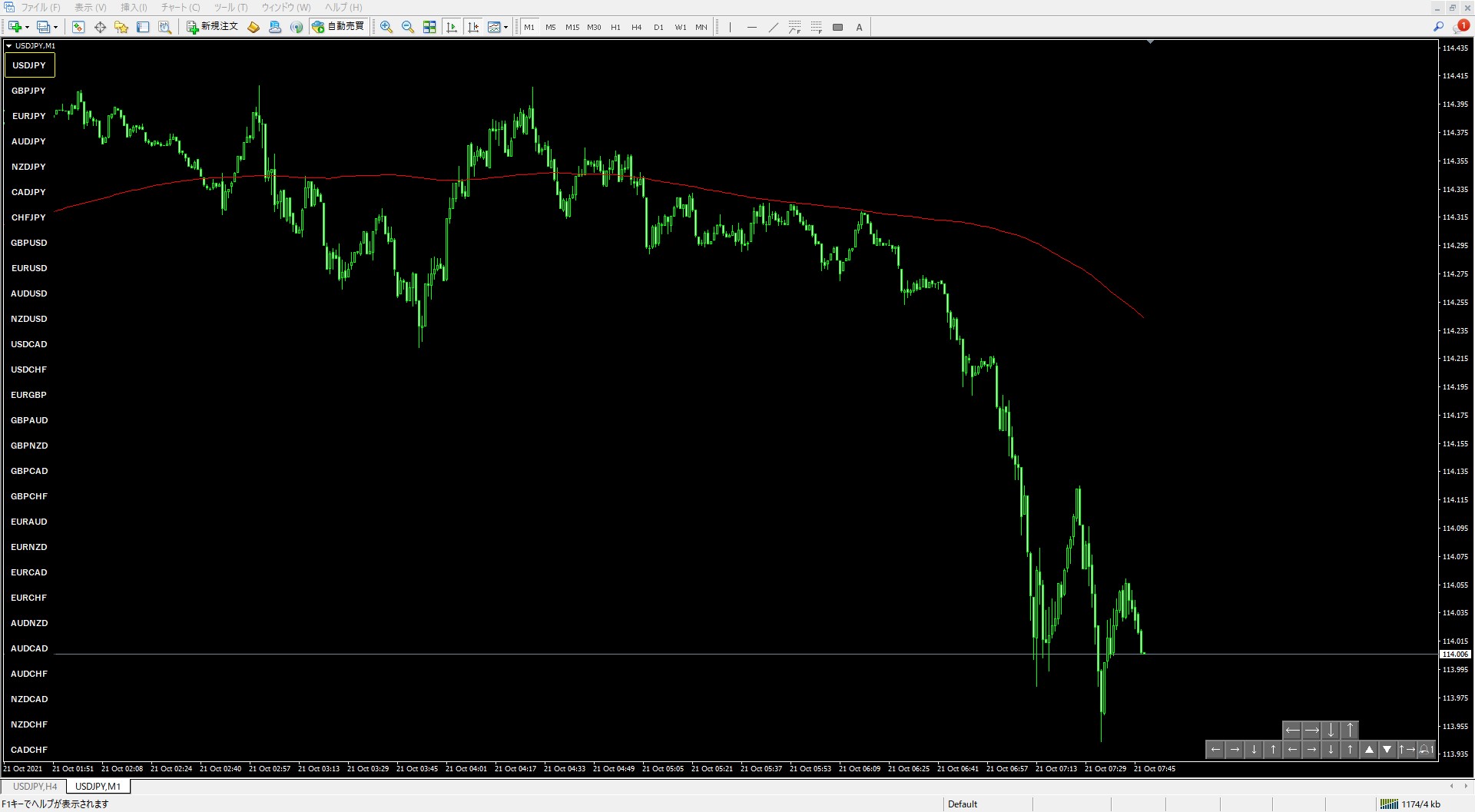Image resolution: width=1475 pixels, height=812 pixels.
Task: Open the 新規注文 new order button
Action: coord(213,27)
